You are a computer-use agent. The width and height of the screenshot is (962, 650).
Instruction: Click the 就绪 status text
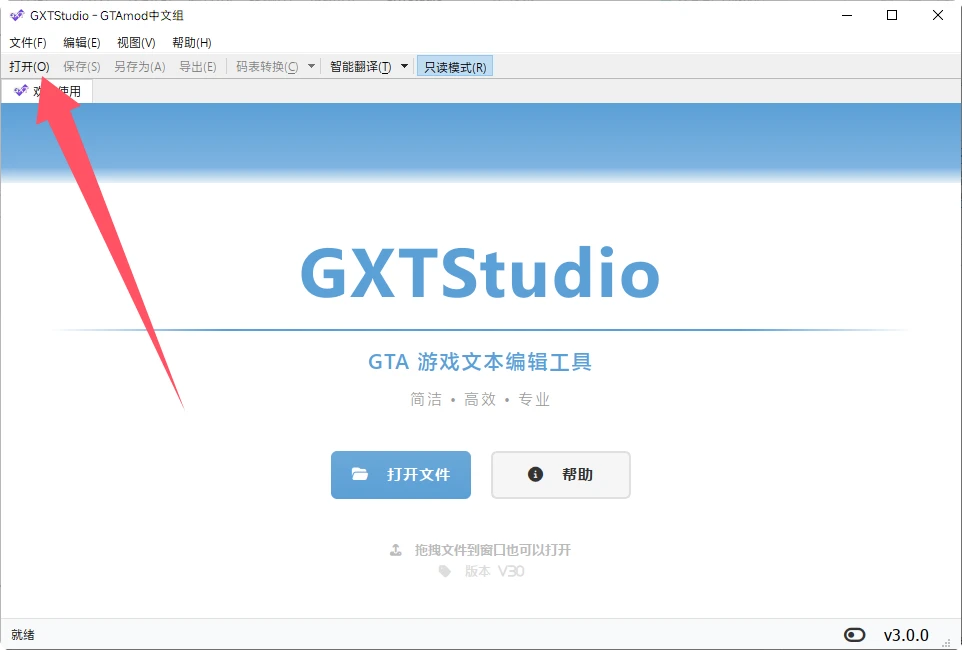point(23,635)
